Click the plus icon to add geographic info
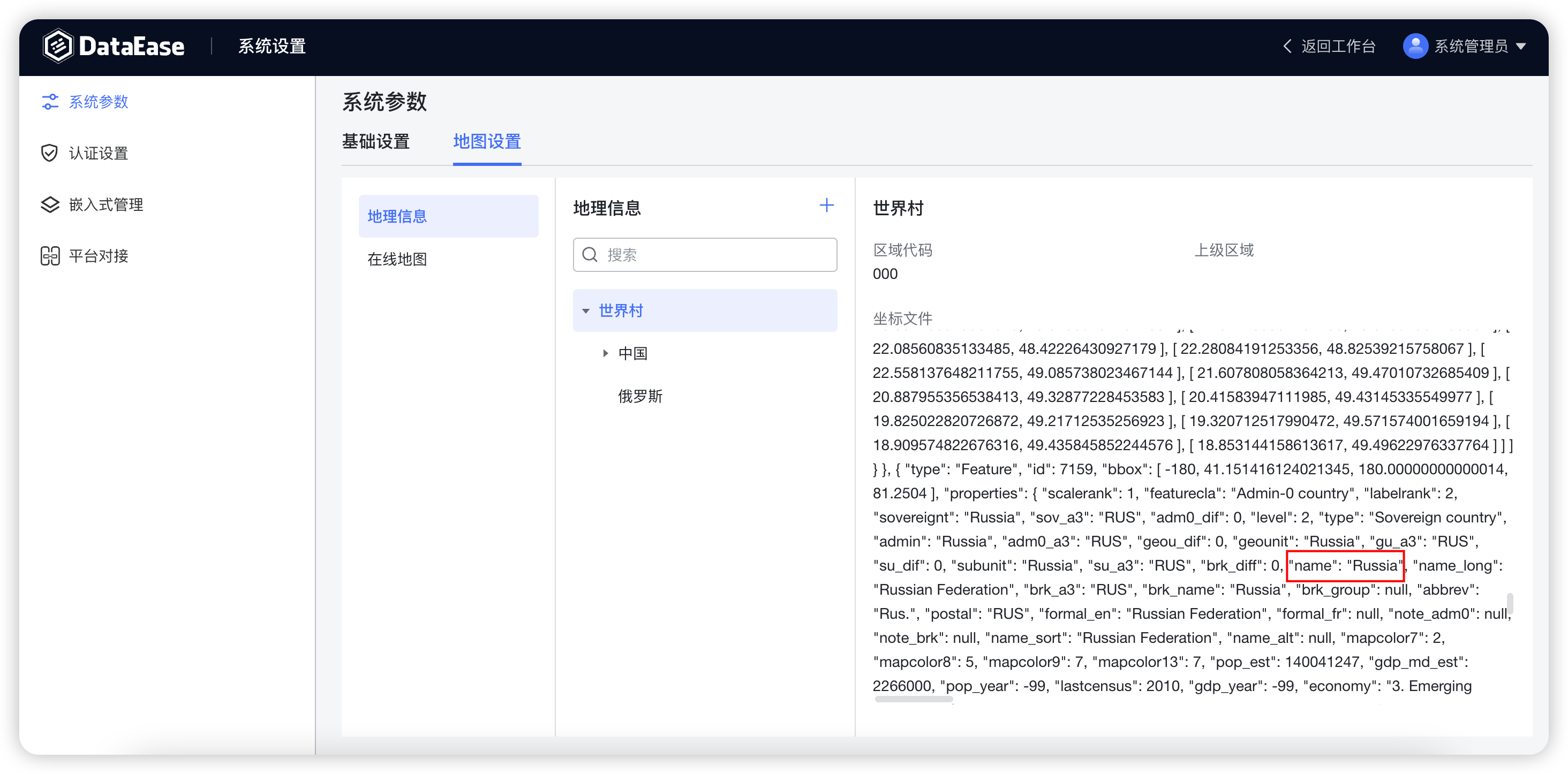The width and height of the screenshot is (1568, 774). pyautogui.click(x=827, y=206)
